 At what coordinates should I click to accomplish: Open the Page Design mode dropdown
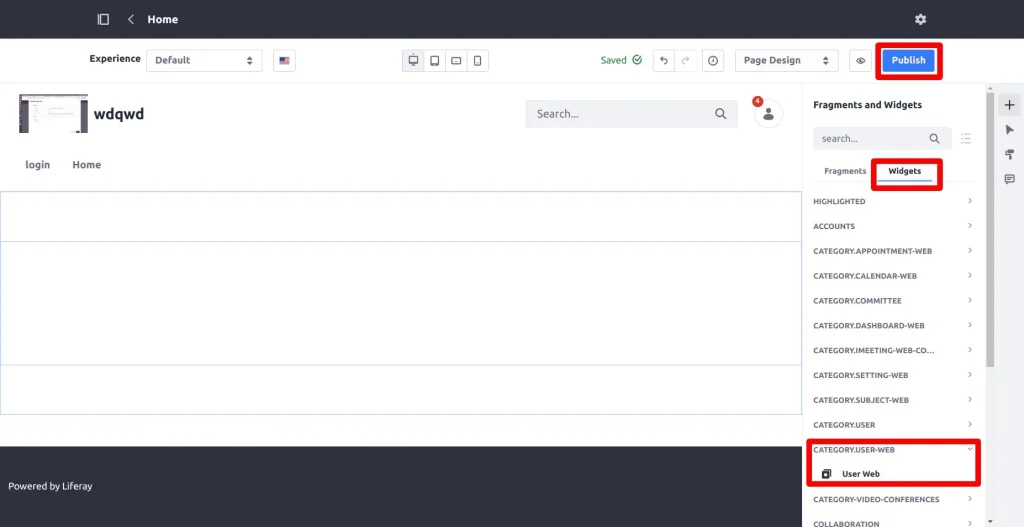click(787, 60)
